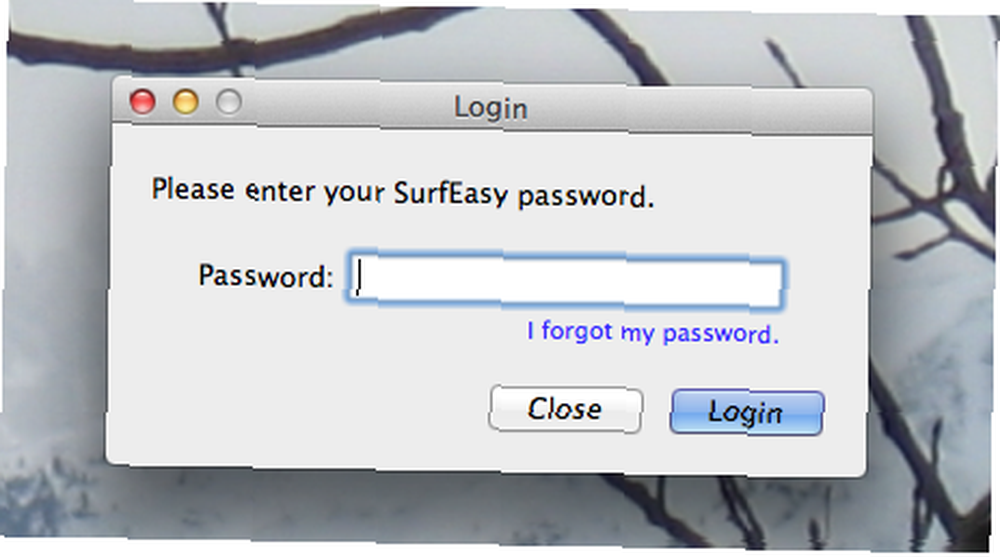Place the cursor at the start of the password box
The height and width of the screenshot is (557, 1000).
tap(361, 279)
